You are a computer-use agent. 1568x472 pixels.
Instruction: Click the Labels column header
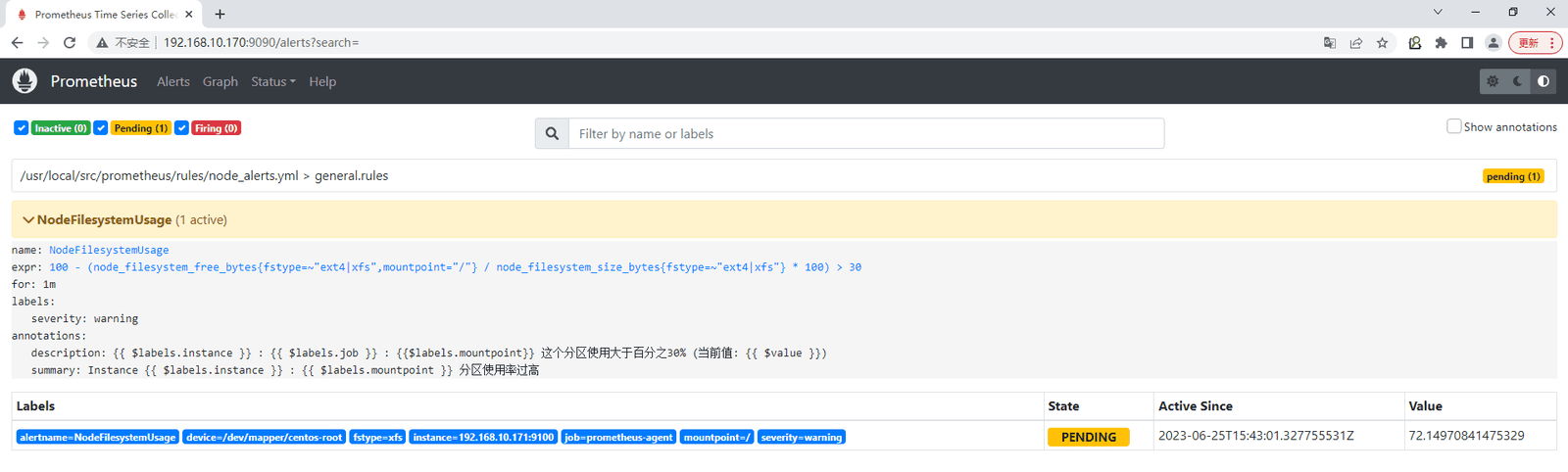tap(35, 405)
